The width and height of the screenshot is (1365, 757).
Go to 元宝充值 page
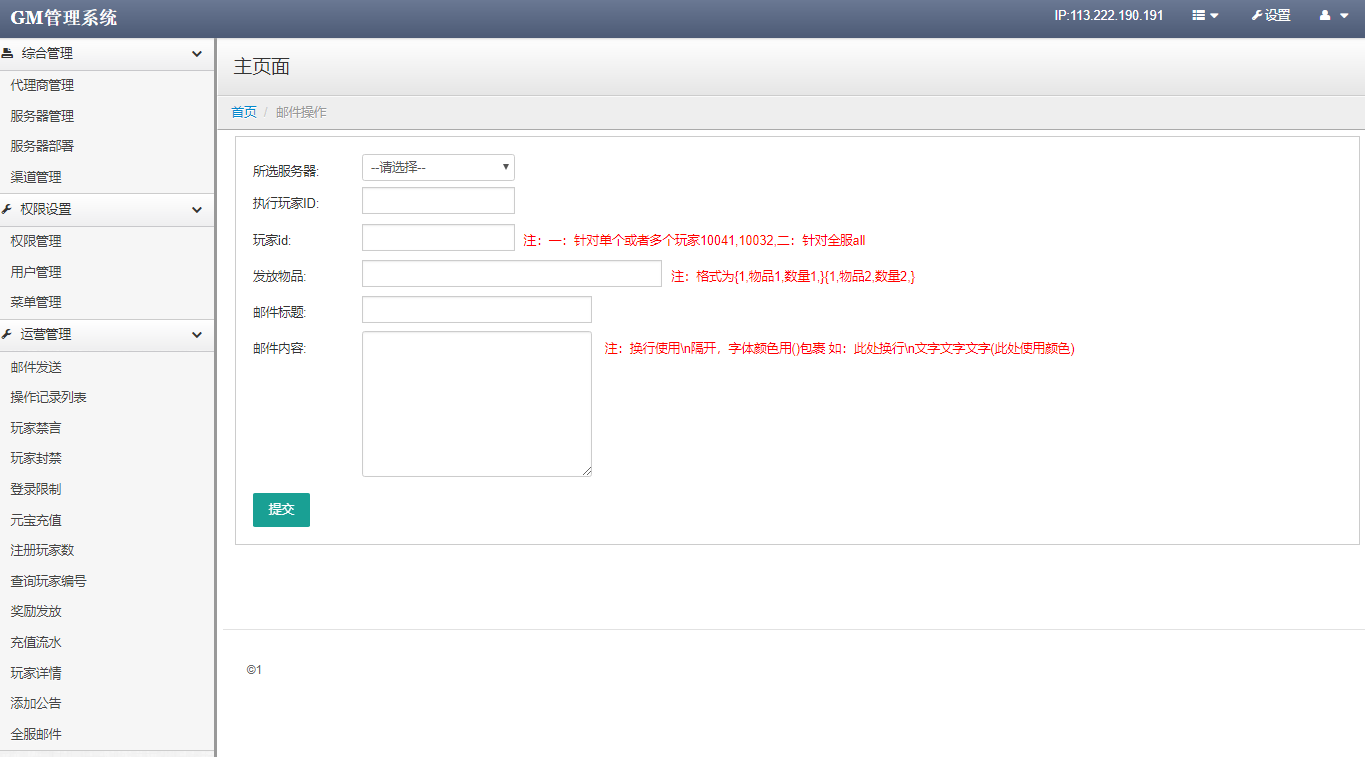tap(36, 520)
